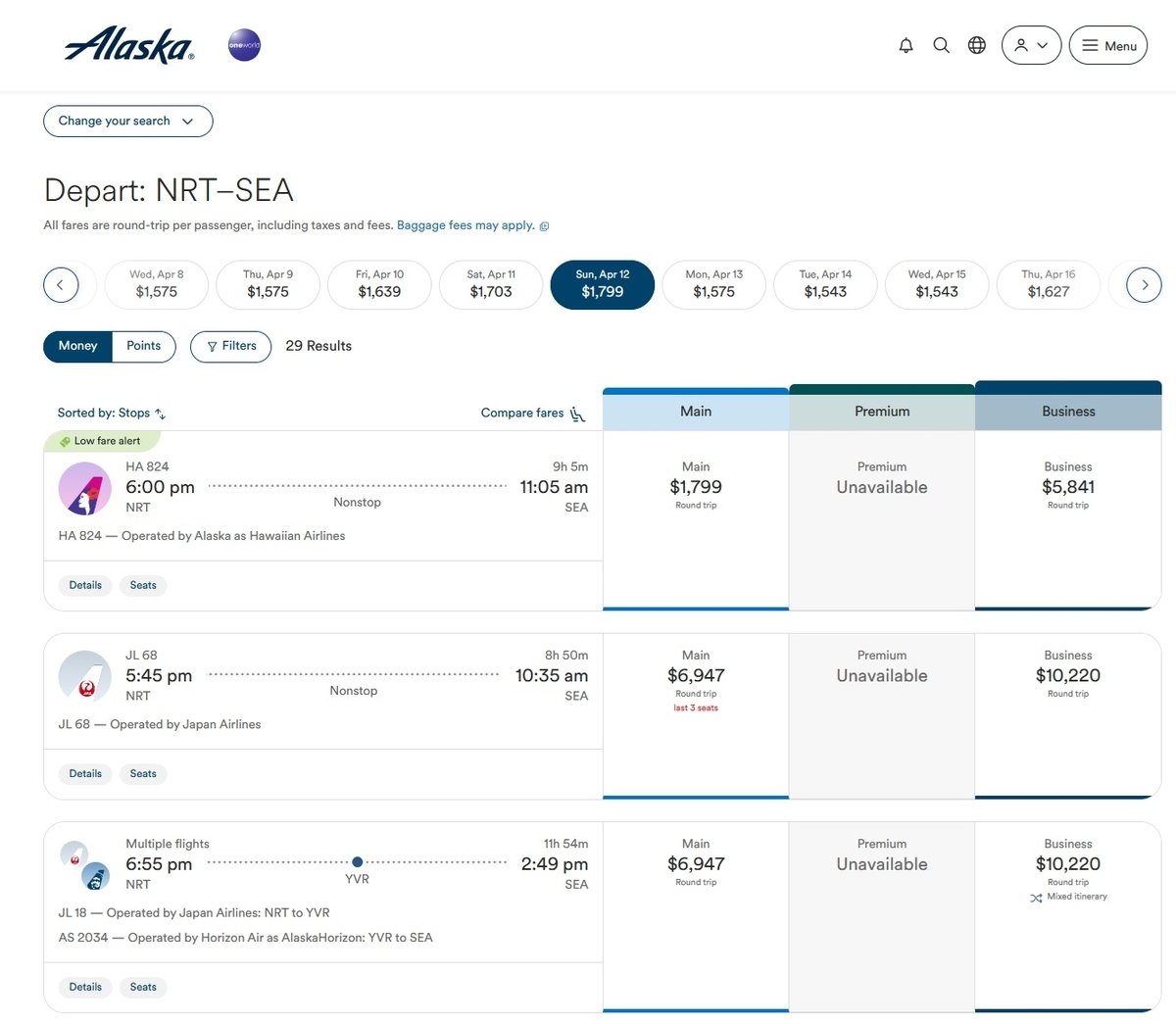Choose Business fare $5,841 for HA 824

pyautogui.click(x=1068, y=519)
